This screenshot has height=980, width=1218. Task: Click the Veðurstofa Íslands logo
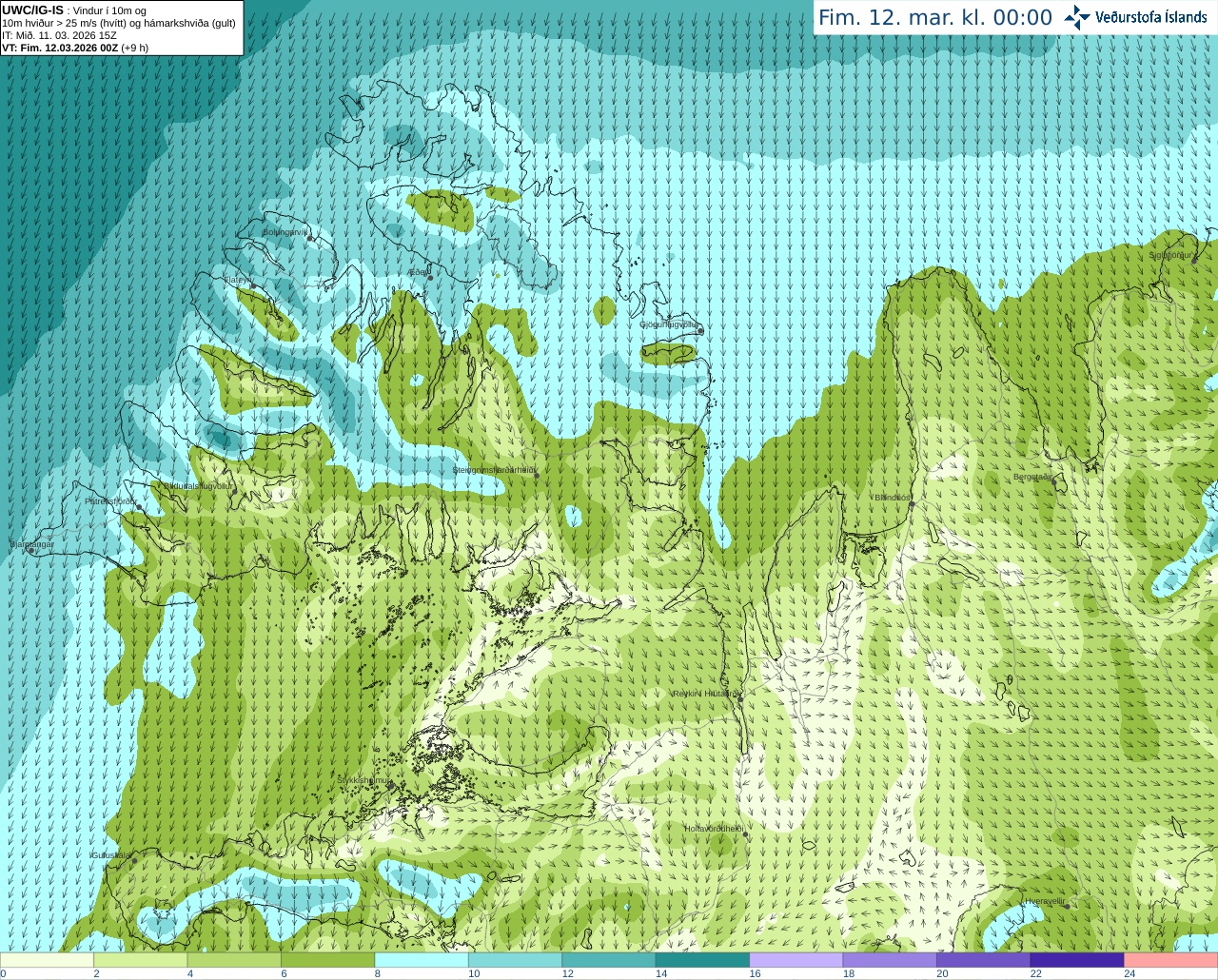pyautogui.click(x=1135, y=17)
